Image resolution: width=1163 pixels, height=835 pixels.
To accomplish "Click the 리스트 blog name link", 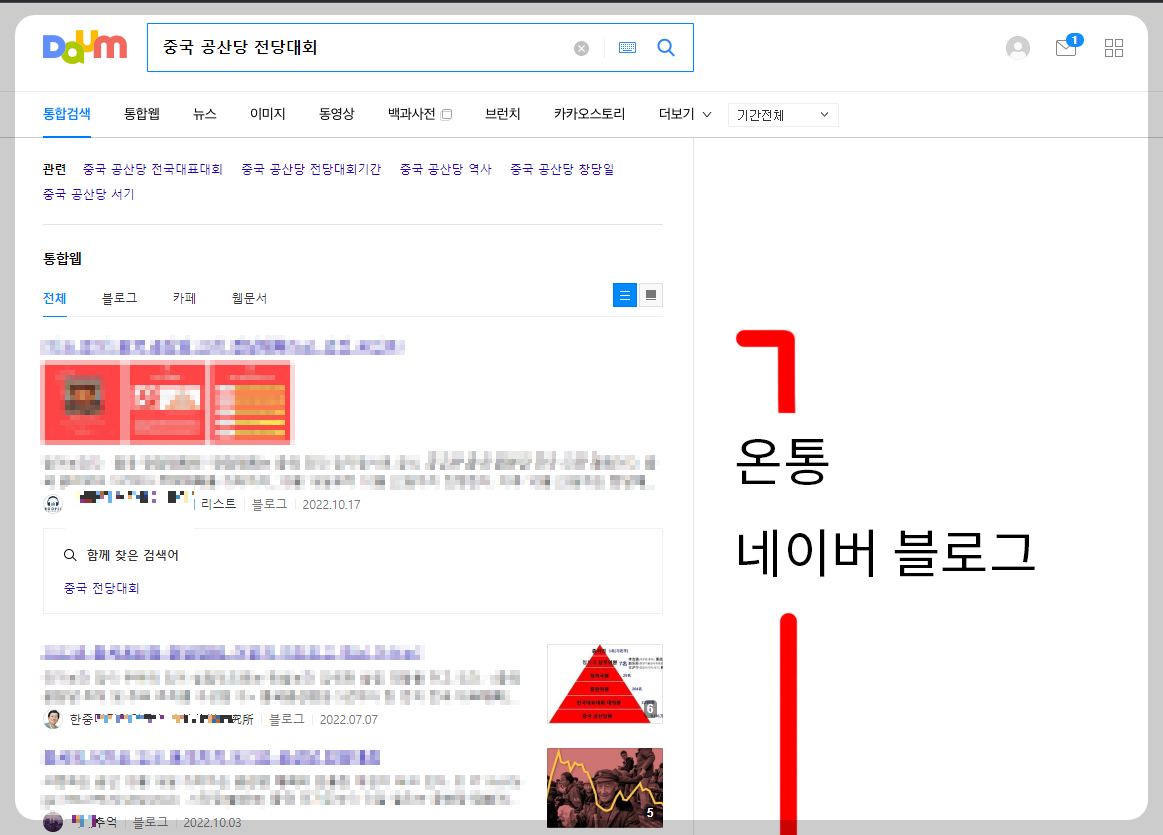I will 218,504.
